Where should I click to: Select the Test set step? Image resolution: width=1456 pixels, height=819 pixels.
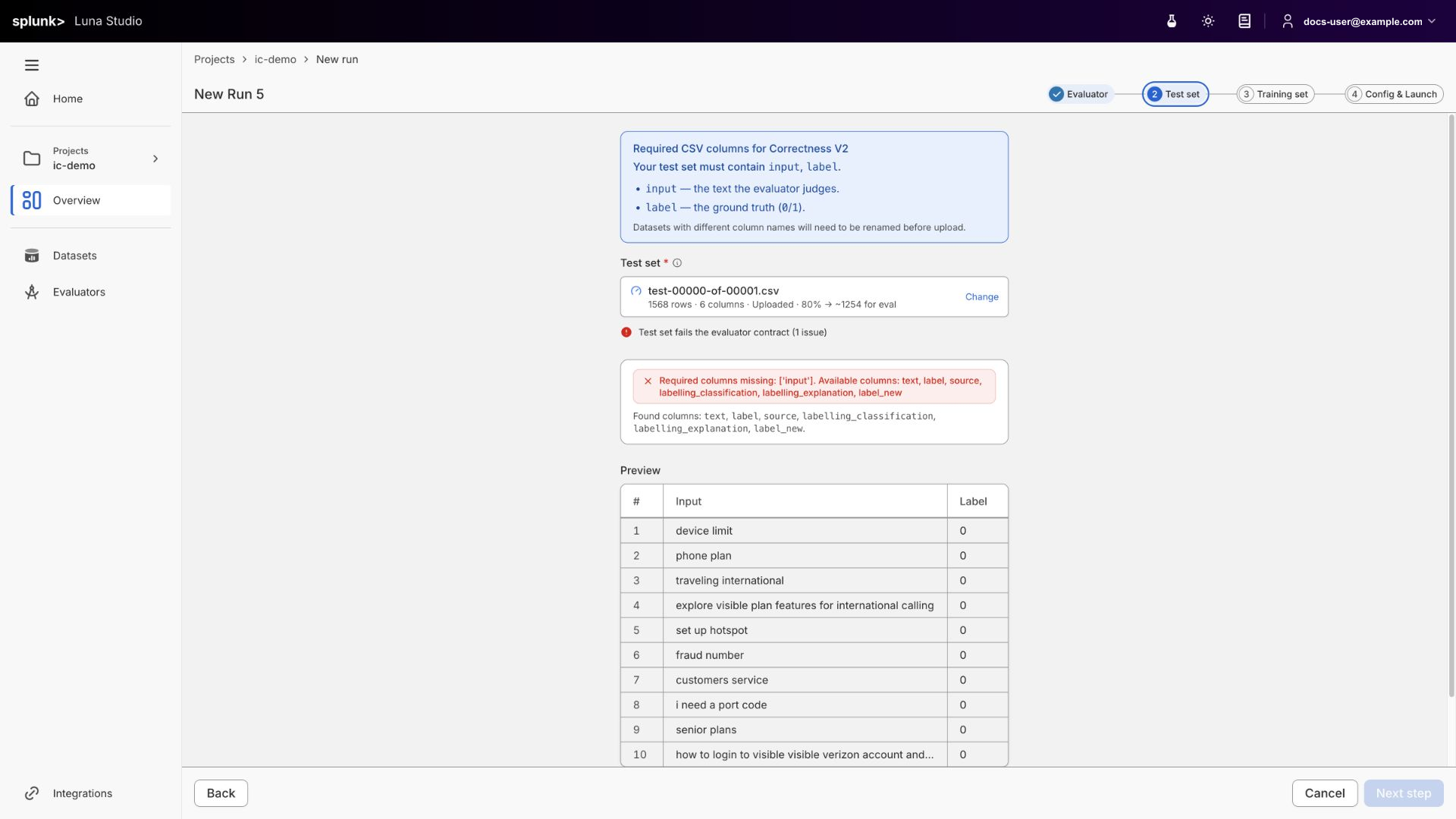(x=1175, y=94)
